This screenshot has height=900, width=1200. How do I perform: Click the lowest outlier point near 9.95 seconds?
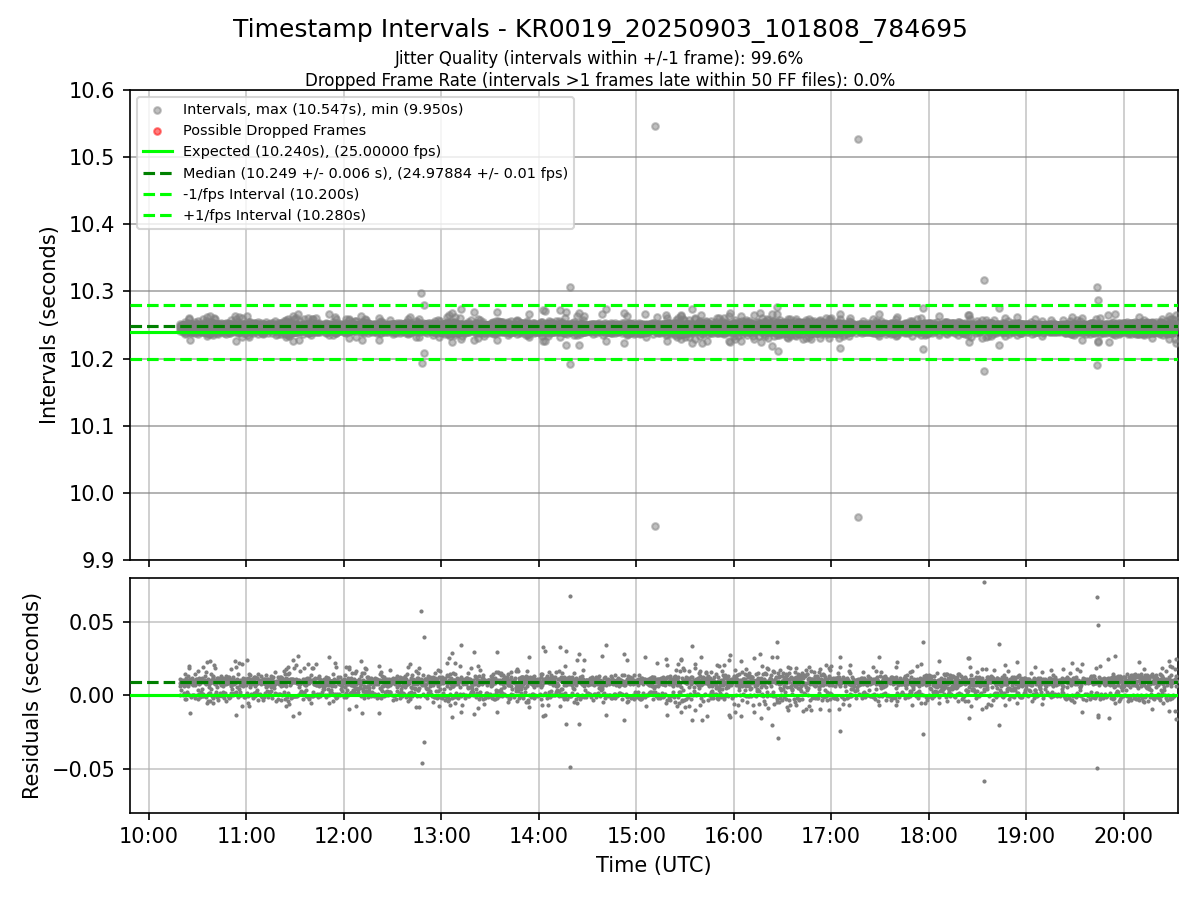pos(655,526)
